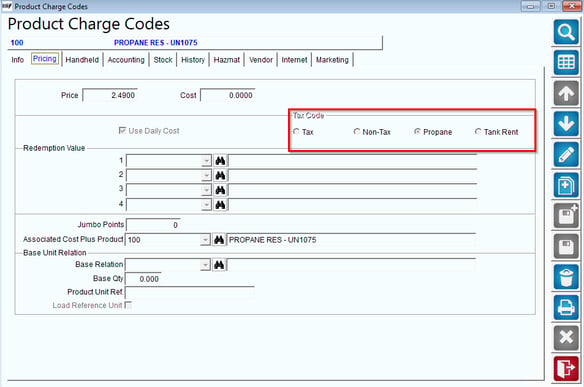Switch to the Vendor tab
This screenshot has width=584, height=387.
261,60
